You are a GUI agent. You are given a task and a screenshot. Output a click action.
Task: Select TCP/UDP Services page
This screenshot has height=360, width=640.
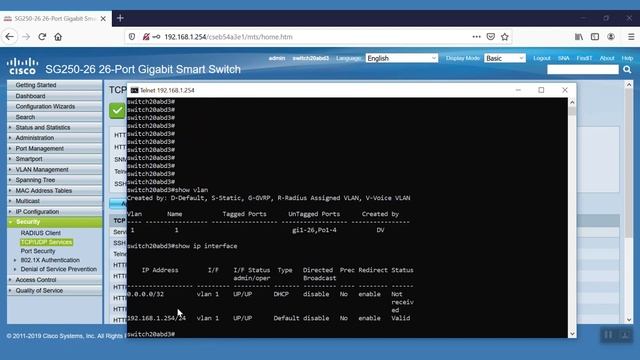[x=46, y=242]
